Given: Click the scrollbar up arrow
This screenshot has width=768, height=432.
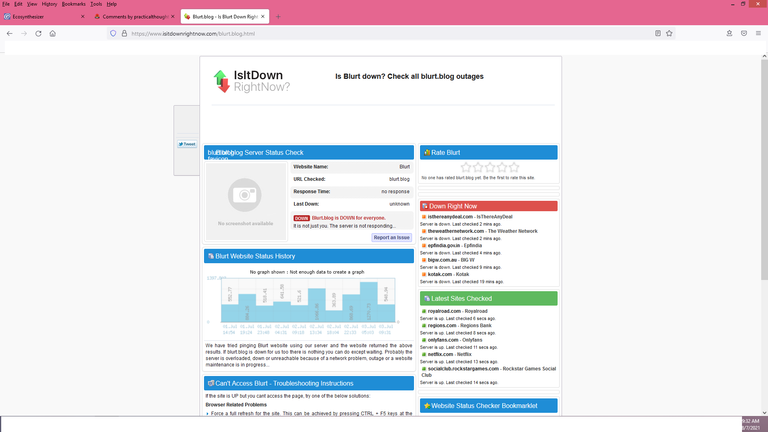Looking at the screenshot, I should click(x=764, y=57).
